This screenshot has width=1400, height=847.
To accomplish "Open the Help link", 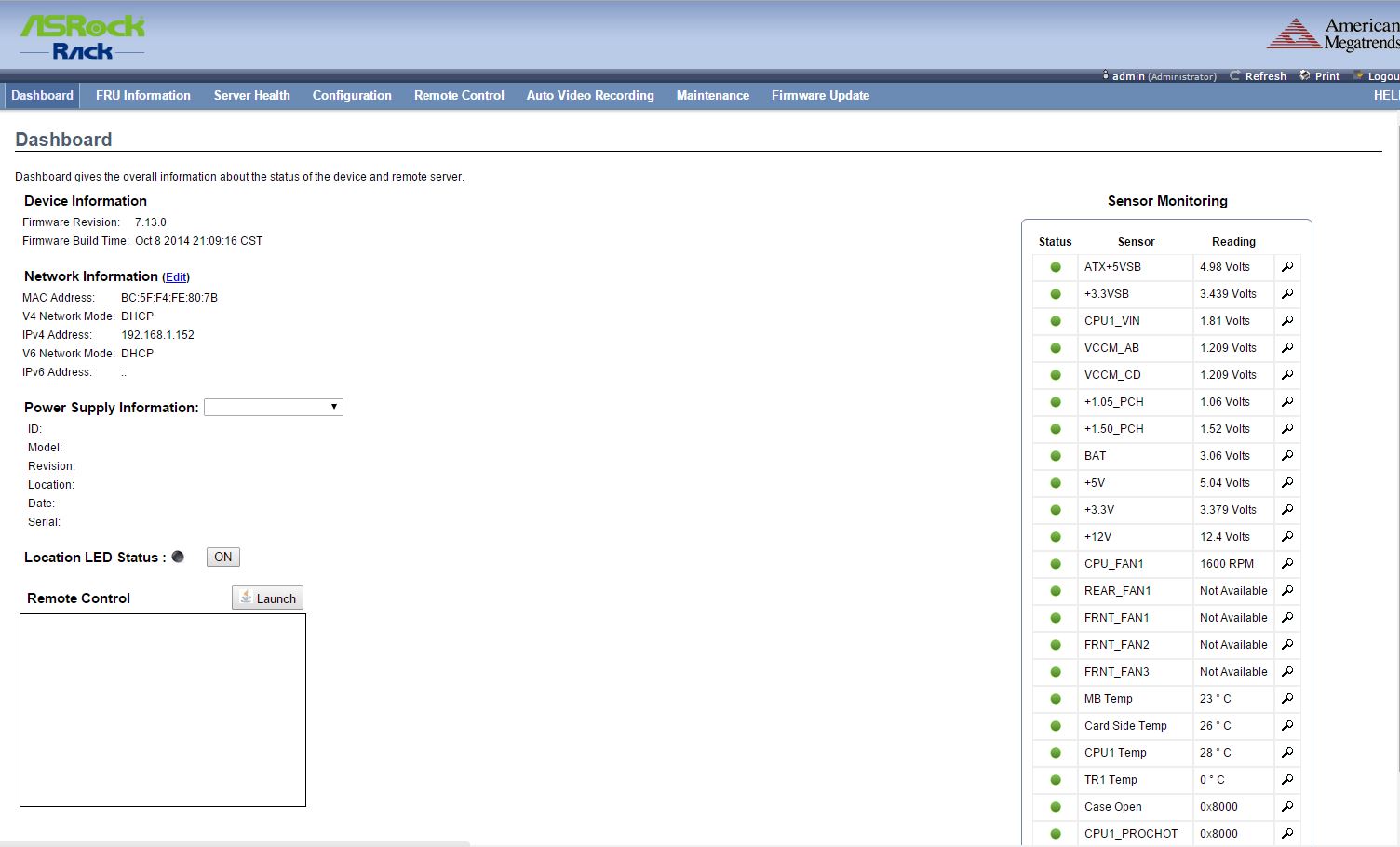I will coord(1386,95).
